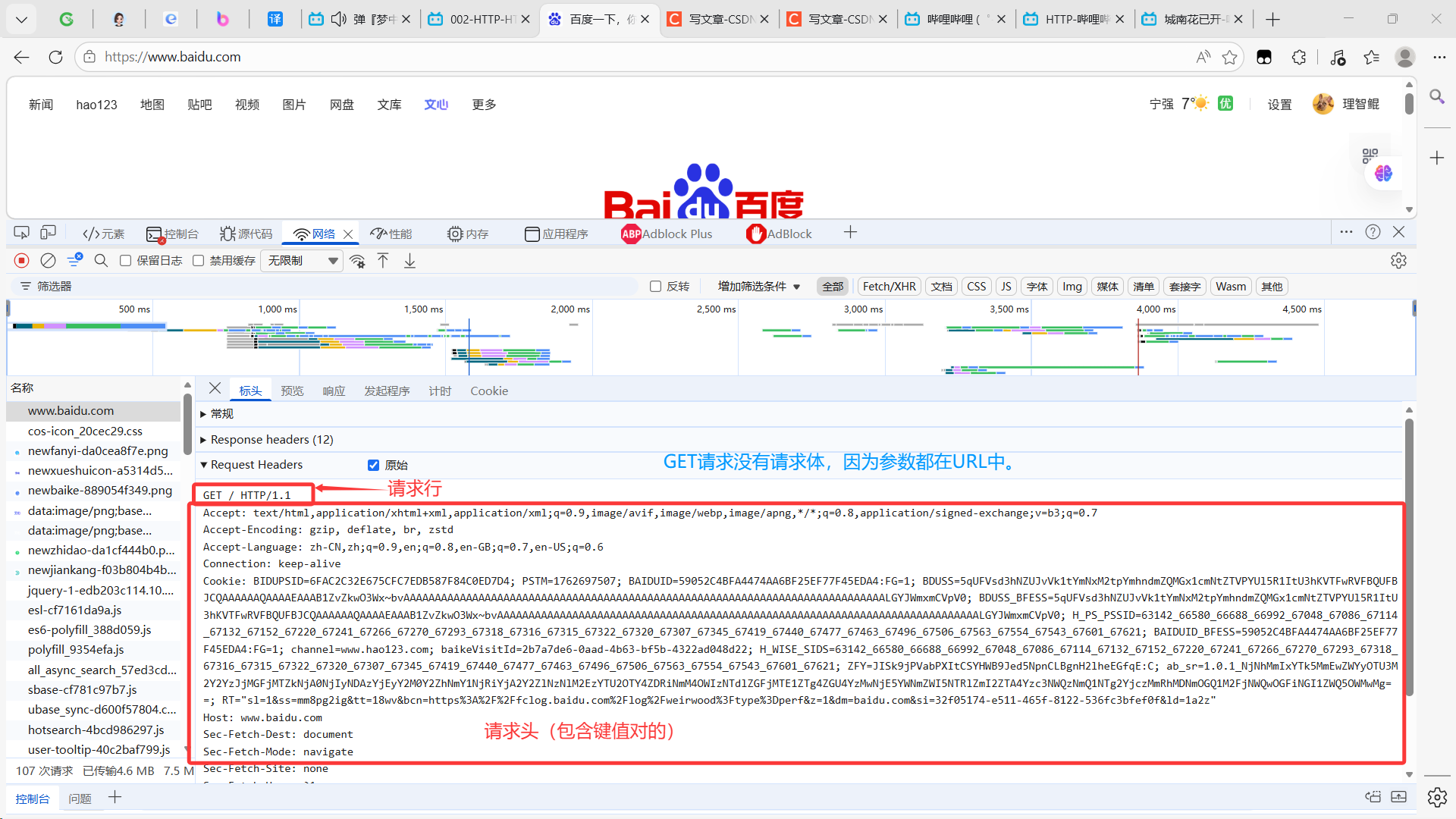Switch to the 预览 tab
This screenshot has height=819, width=1456.
point(292,391)
